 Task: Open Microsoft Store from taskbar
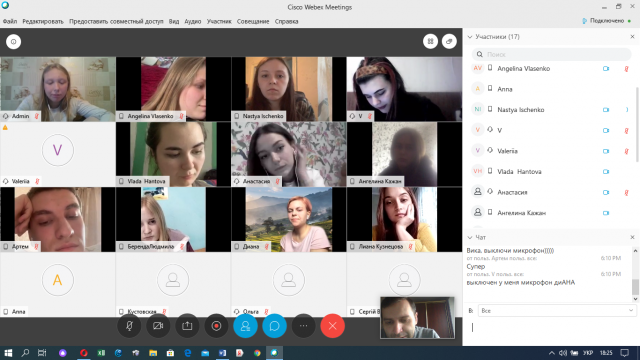click(170, 353)
